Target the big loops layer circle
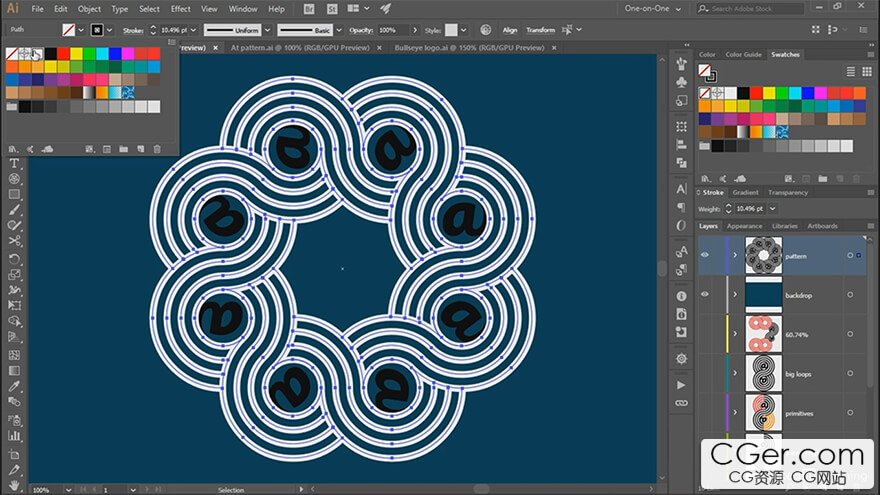This screenshot has width=880, height=495. pyautogui.click(x=850, y=373)
